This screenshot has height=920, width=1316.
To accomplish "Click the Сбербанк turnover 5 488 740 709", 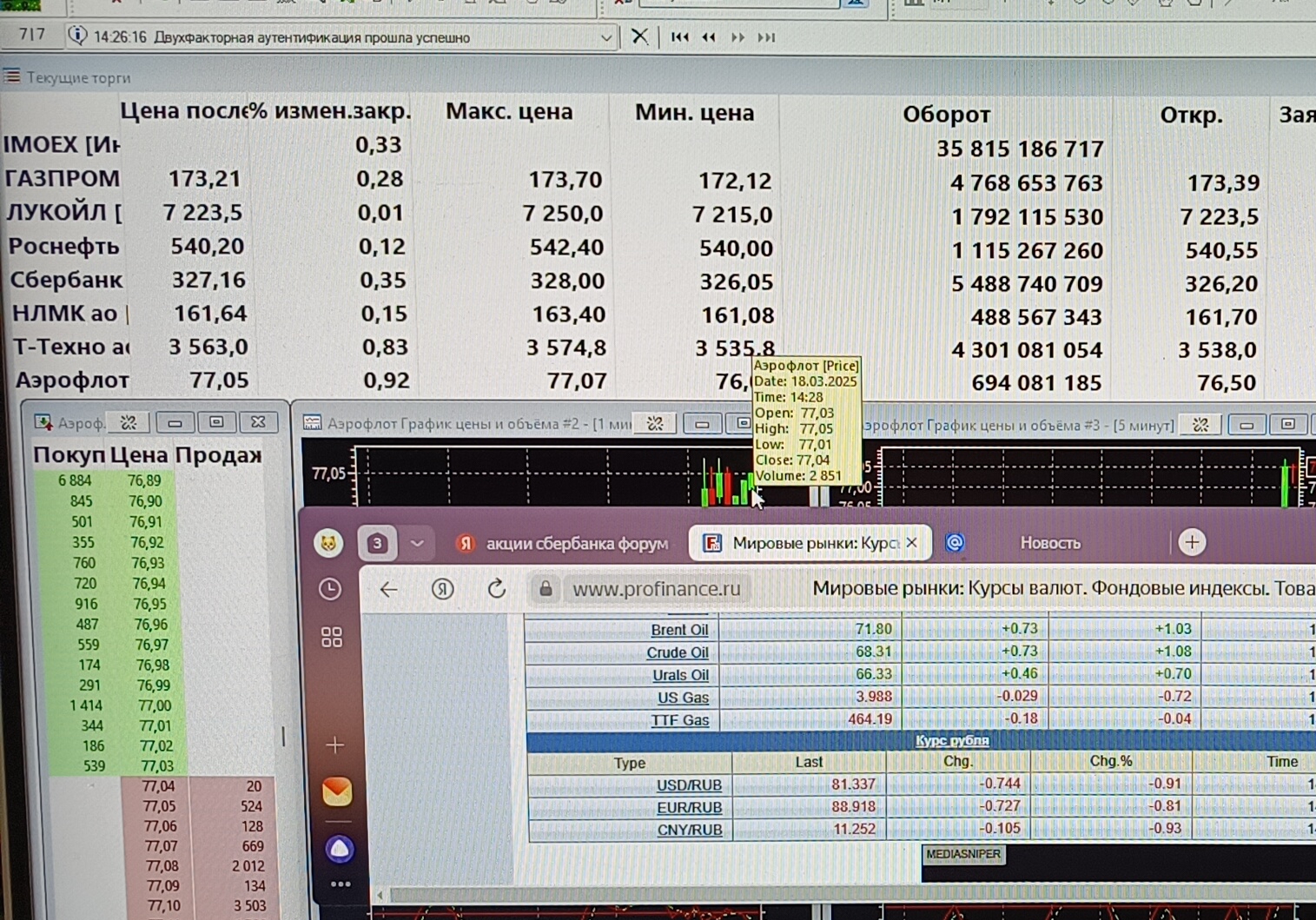I will (x=1027, y=284).
